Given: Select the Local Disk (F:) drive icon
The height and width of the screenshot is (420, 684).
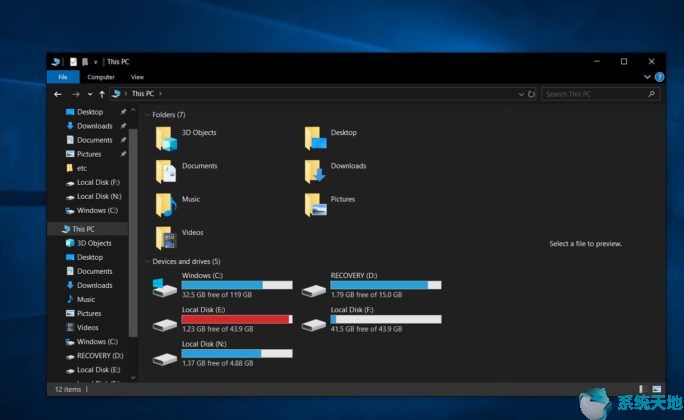Looking at the screenshot, I should (314, 324).
